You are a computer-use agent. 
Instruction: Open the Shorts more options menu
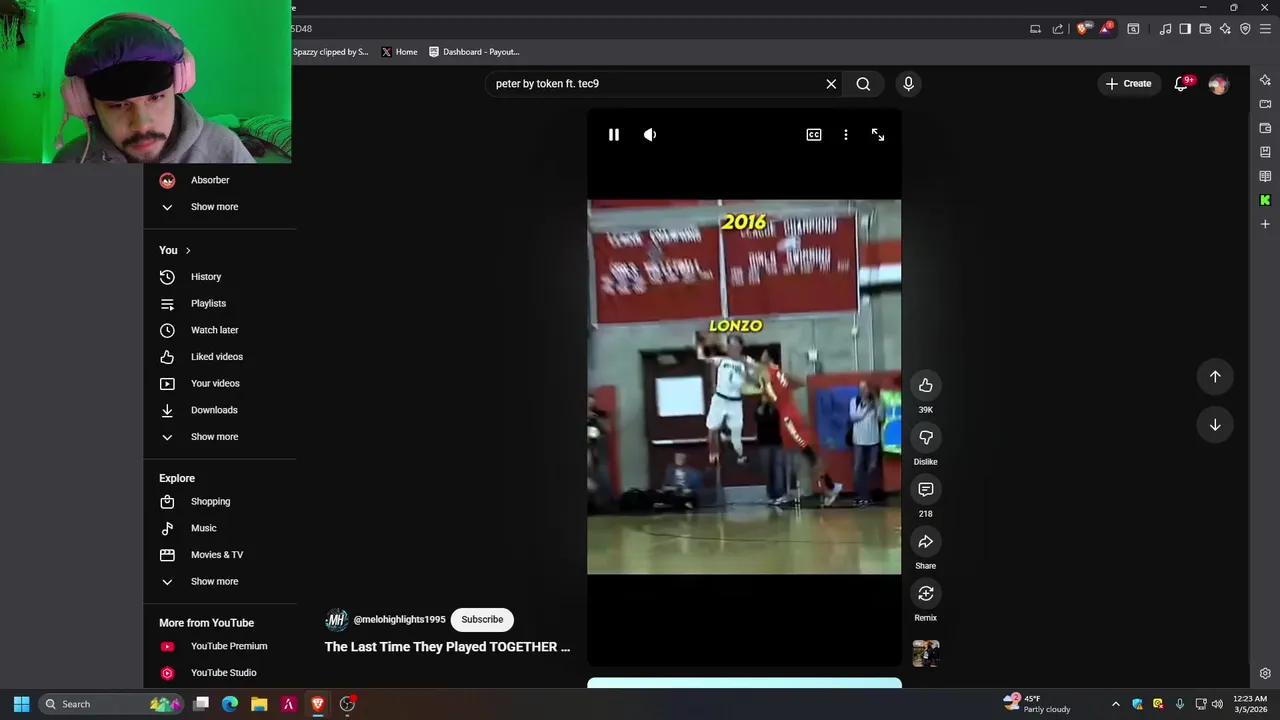click(846, 135)
